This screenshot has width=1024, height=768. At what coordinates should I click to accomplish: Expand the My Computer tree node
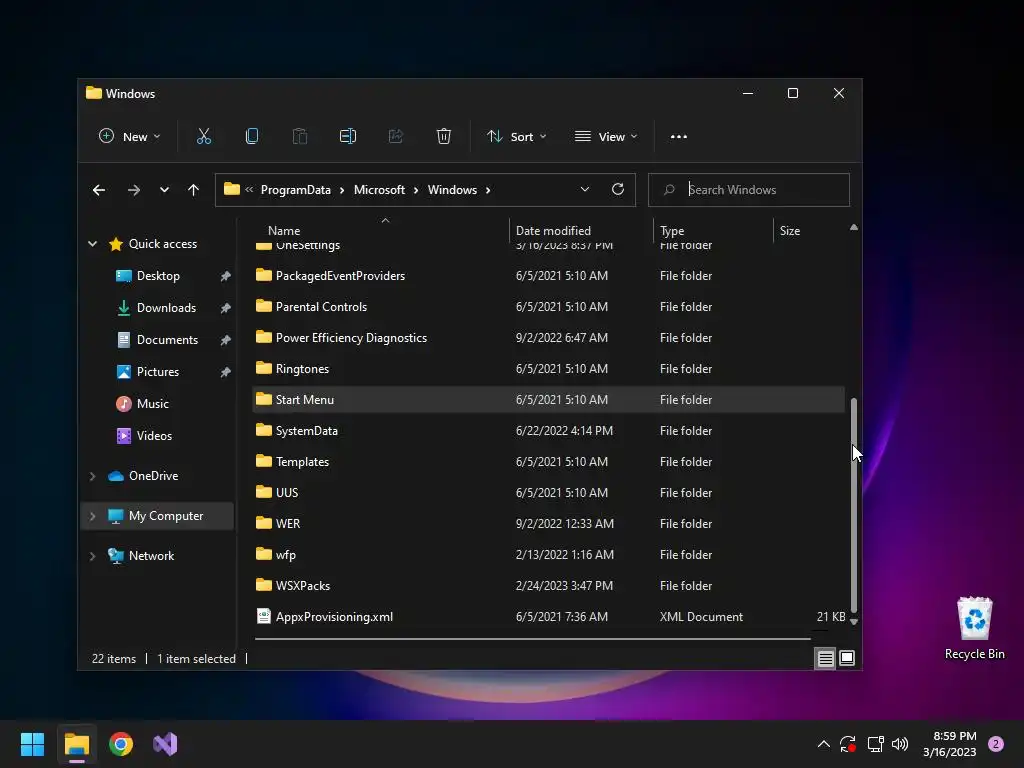click(x=93, y=516)
